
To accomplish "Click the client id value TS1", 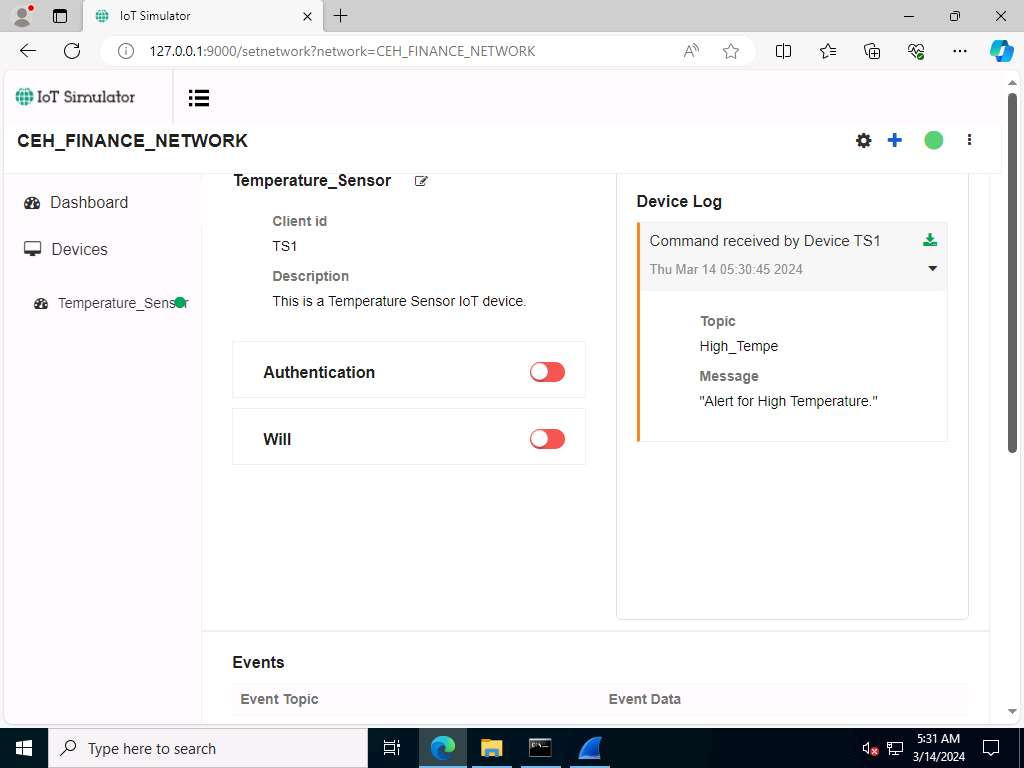I will [x=285, y=246].
